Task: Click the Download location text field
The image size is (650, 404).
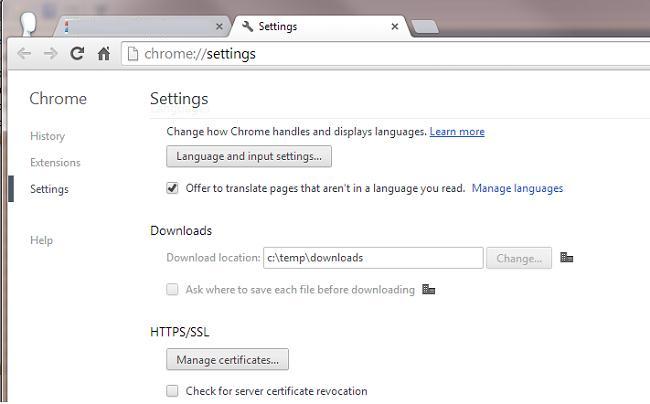Action: pos(373,258)
